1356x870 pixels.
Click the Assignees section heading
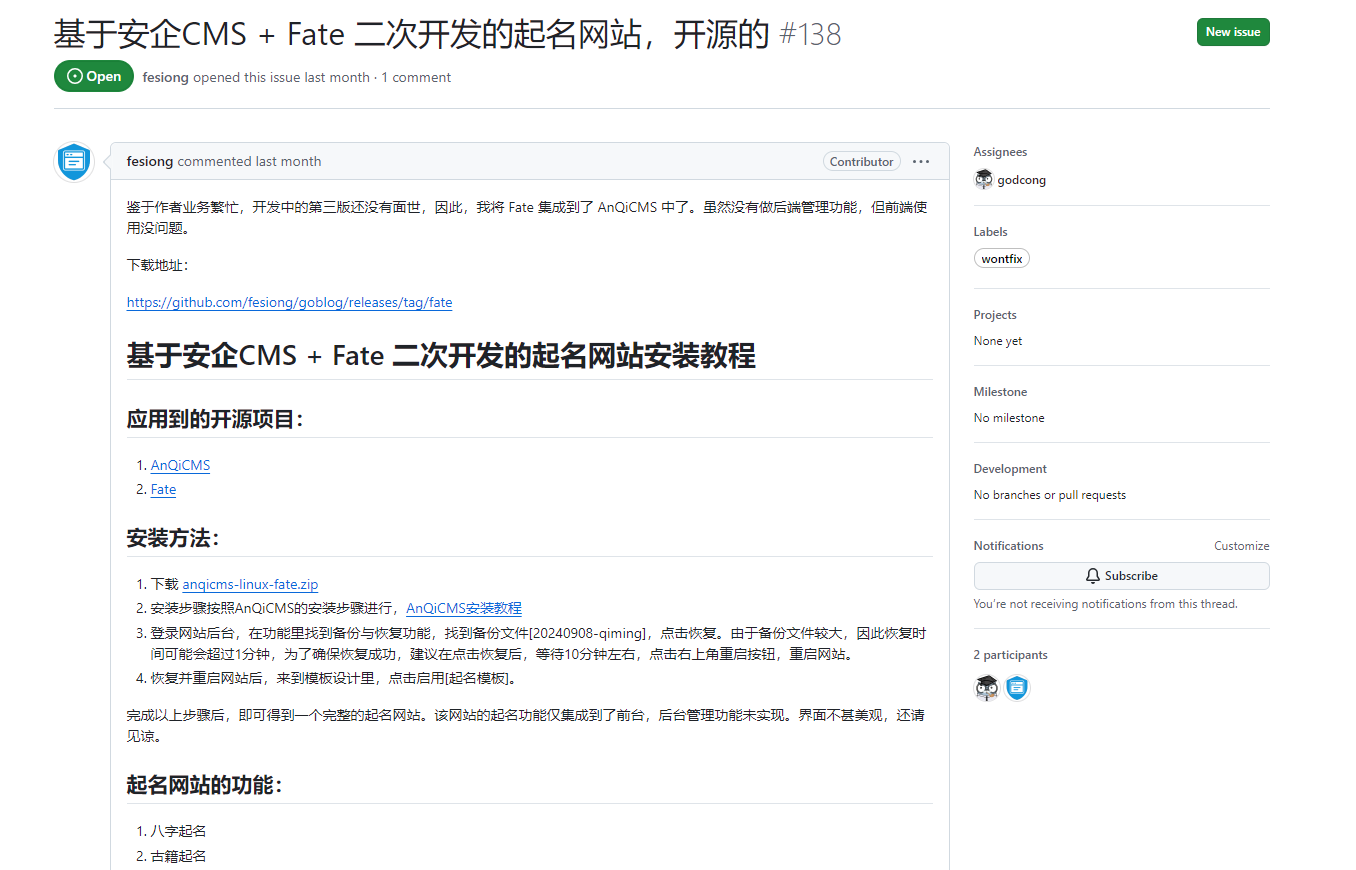[x=1001, y=152]
